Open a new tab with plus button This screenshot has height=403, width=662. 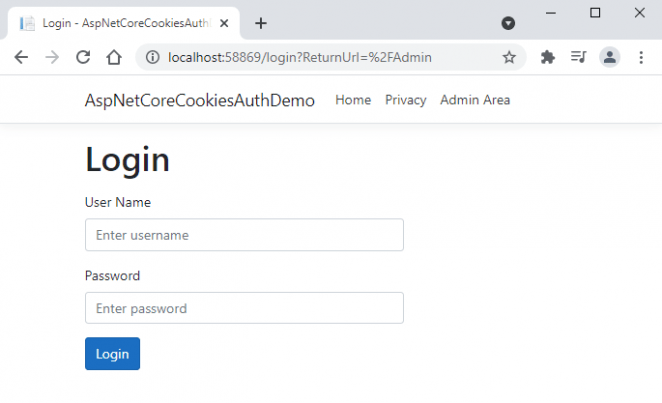click(261, 23)
